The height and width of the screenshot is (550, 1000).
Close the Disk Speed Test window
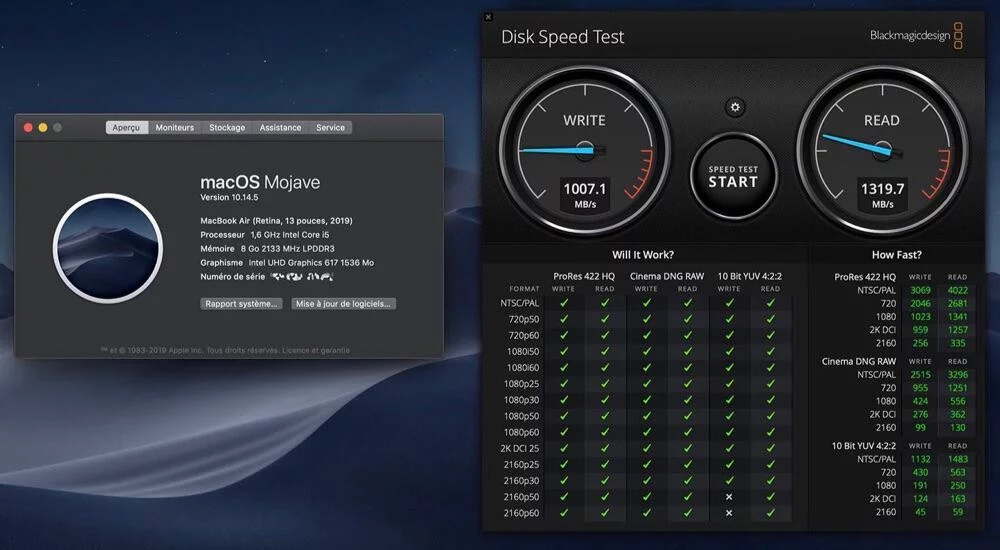[489, 17]
